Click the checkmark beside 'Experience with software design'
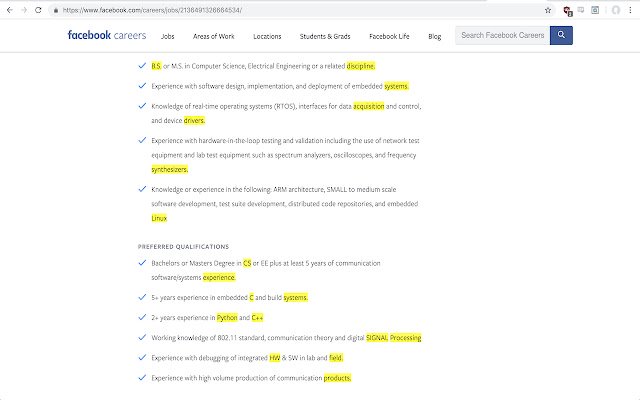 click(142, 85)
